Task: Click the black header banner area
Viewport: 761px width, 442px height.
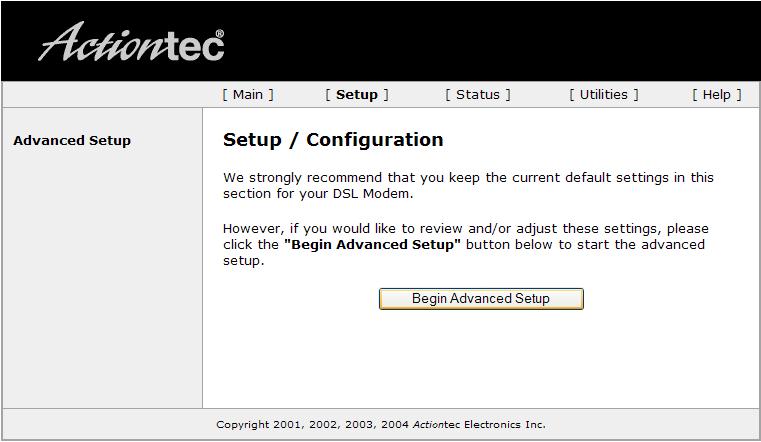Action: coord(485,41)
